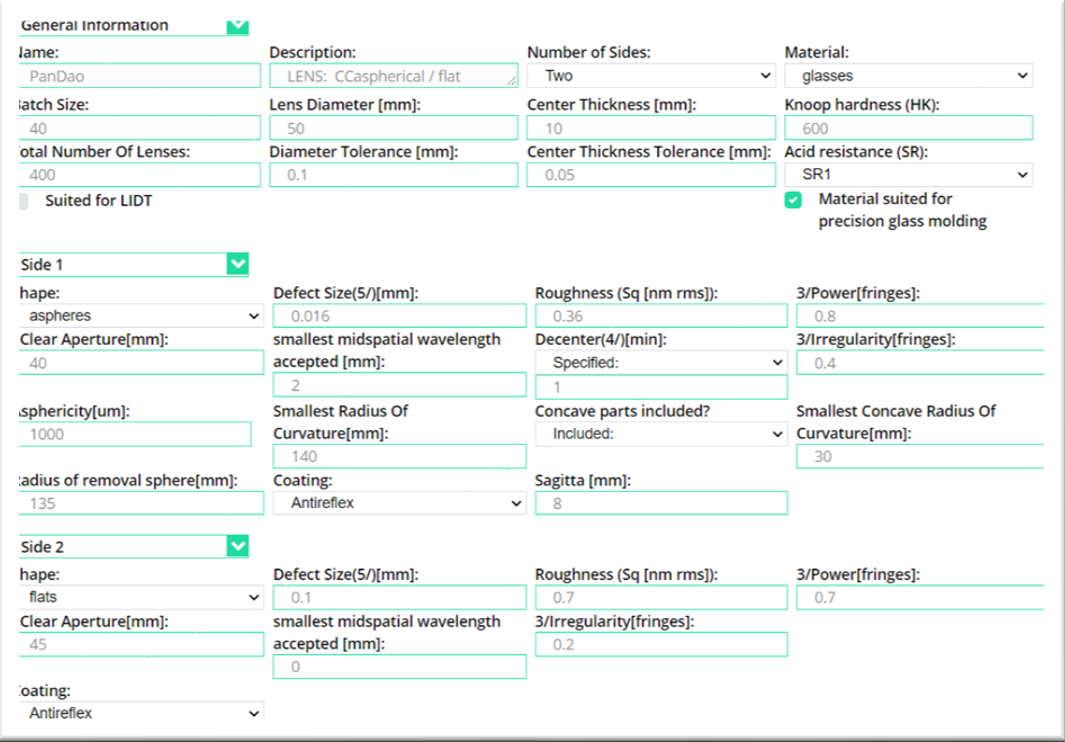Toggle the Suited for LIDT checkbox
Viewport: 1065px width, 742px height.
pos(23,201)
